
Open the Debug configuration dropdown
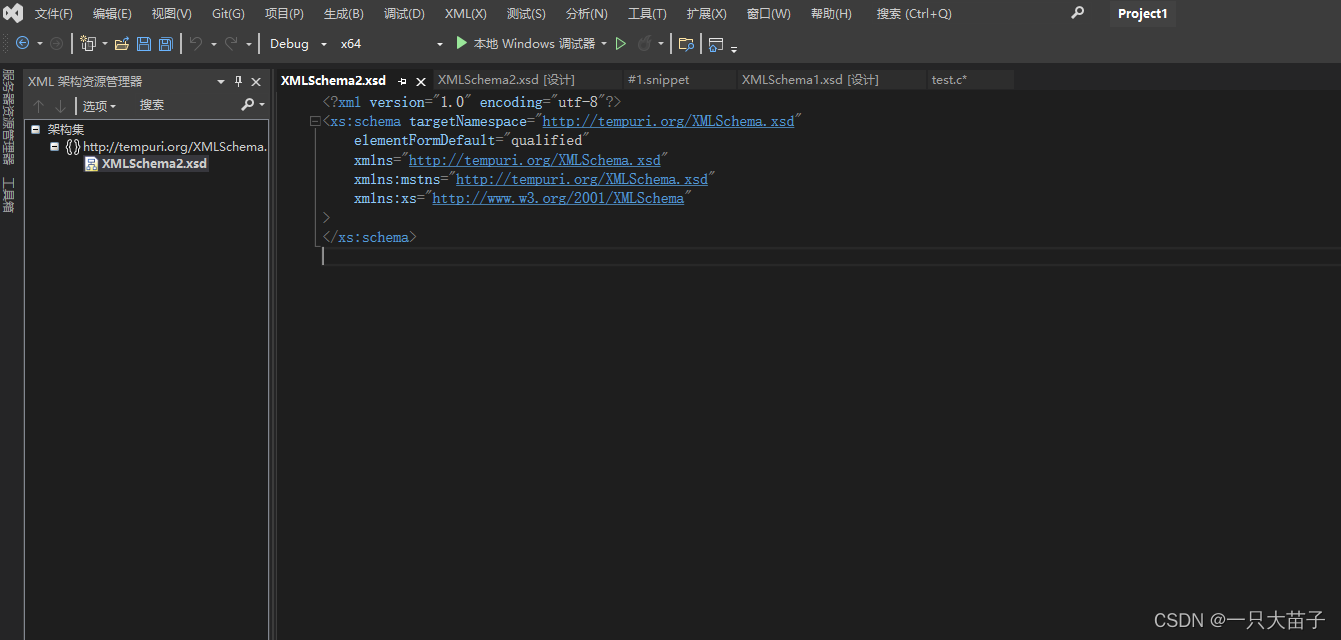[325, 44]
